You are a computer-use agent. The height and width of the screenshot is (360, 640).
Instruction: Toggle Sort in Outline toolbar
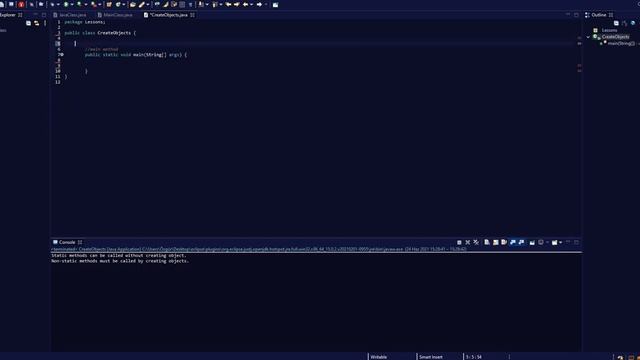tap(624, 23)
